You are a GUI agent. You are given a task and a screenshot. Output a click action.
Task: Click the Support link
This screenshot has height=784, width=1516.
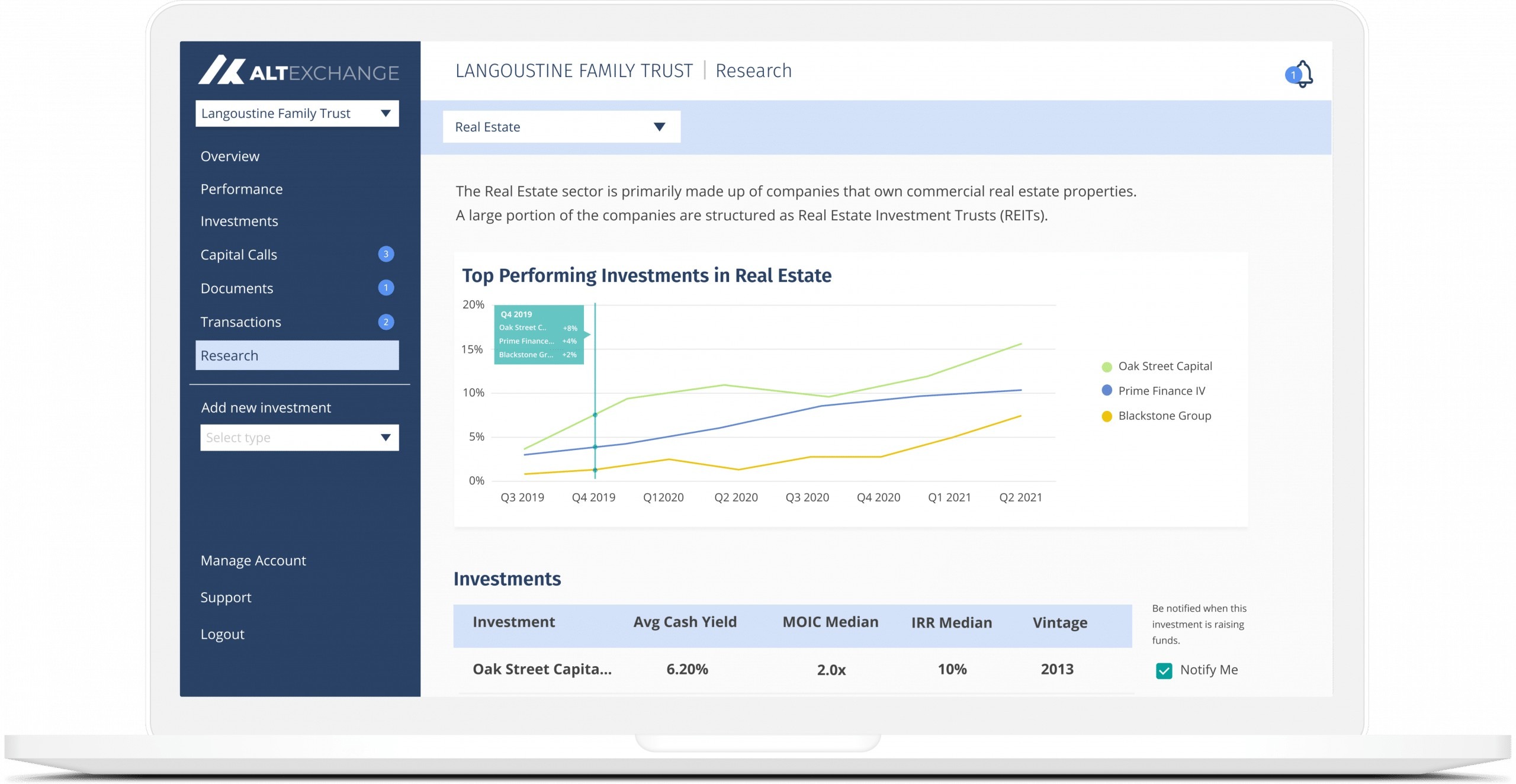[226, 597]
